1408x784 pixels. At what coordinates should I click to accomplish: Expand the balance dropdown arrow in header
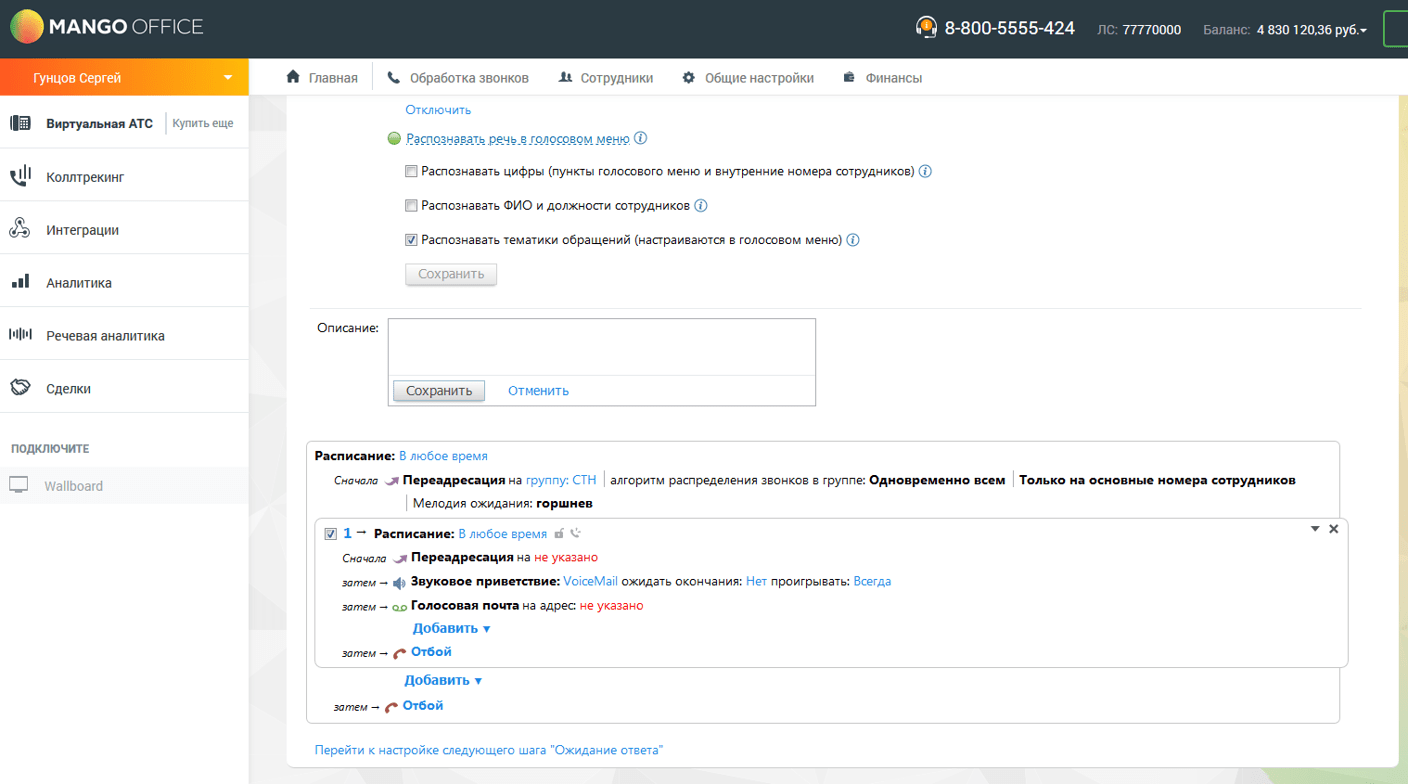1363,31
